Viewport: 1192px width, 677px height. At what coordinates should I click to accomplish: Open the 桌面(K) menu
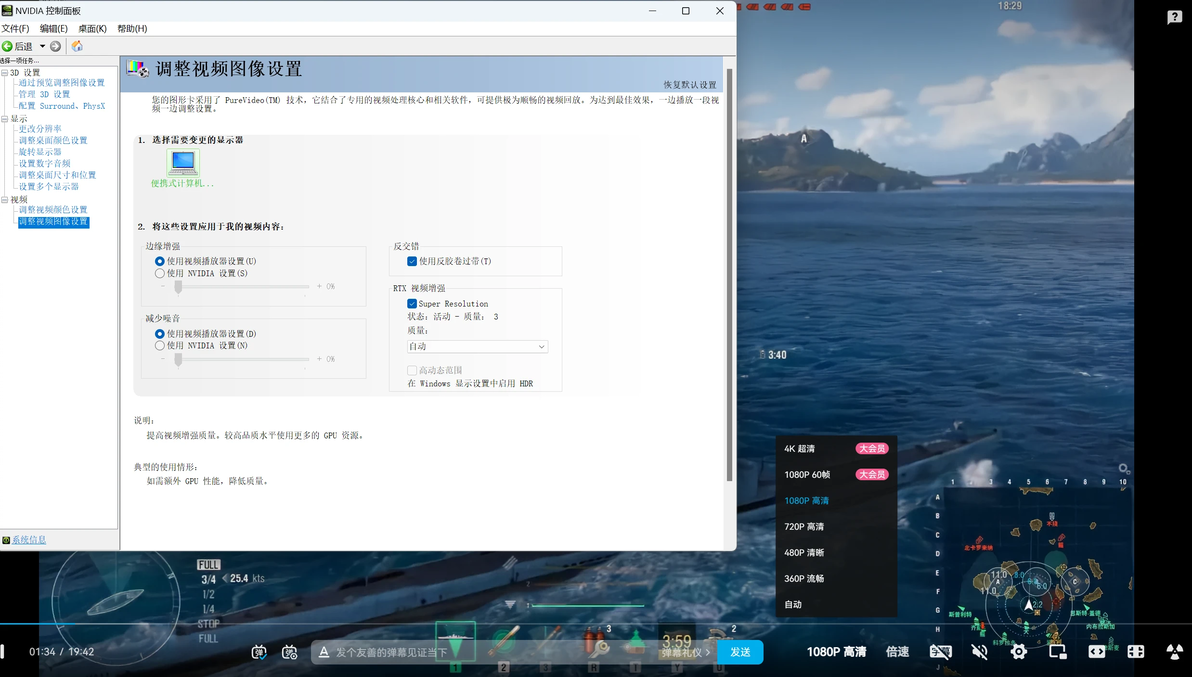(93, 29)
